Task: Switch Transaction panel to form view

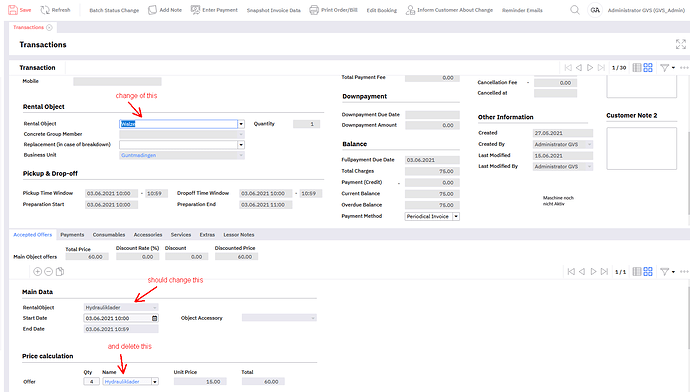Action: pos(648,68)
